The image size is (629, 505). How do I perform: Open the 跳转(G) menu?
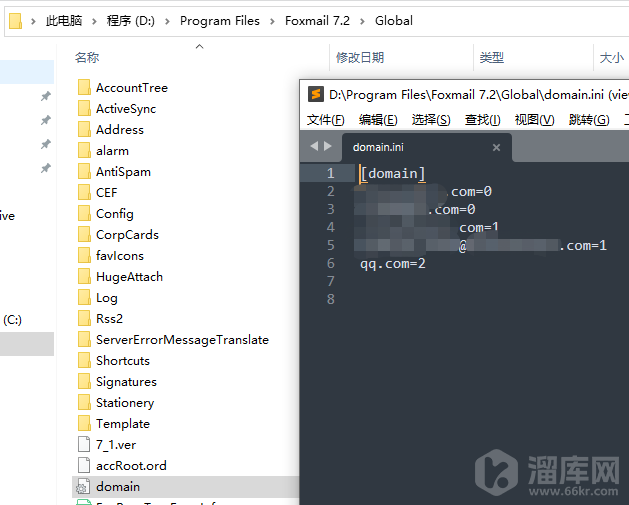589,120
